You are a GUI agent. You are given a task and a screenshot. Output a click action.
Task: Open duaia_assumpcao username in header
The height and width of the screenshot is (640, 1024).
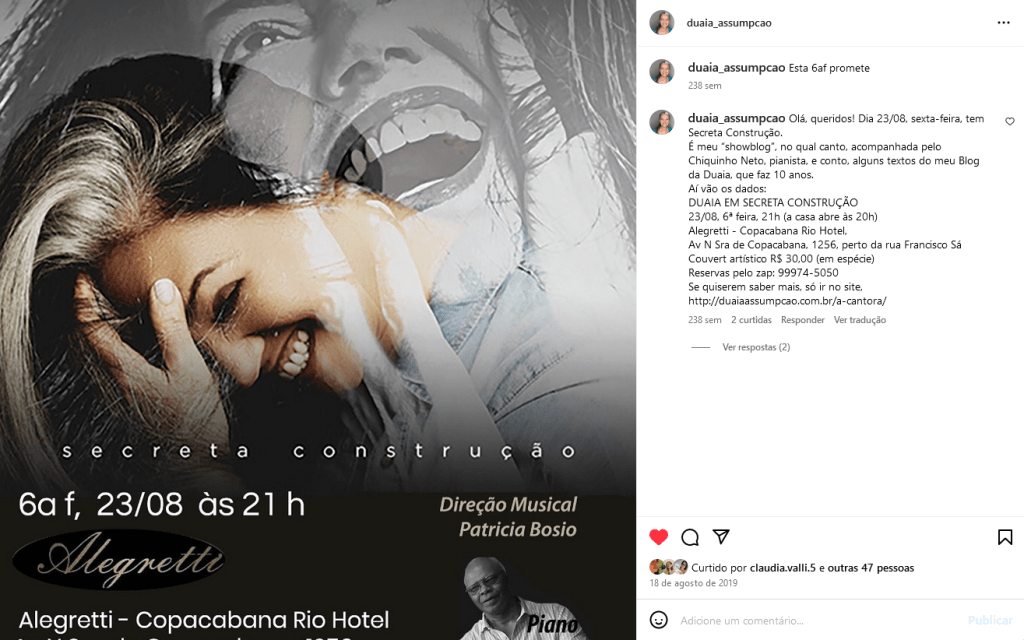pos(729,23)
